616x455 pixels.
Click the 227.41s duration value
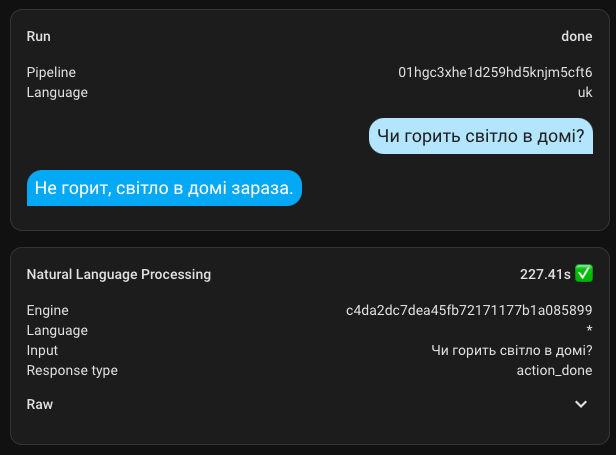tap(544, 273)
